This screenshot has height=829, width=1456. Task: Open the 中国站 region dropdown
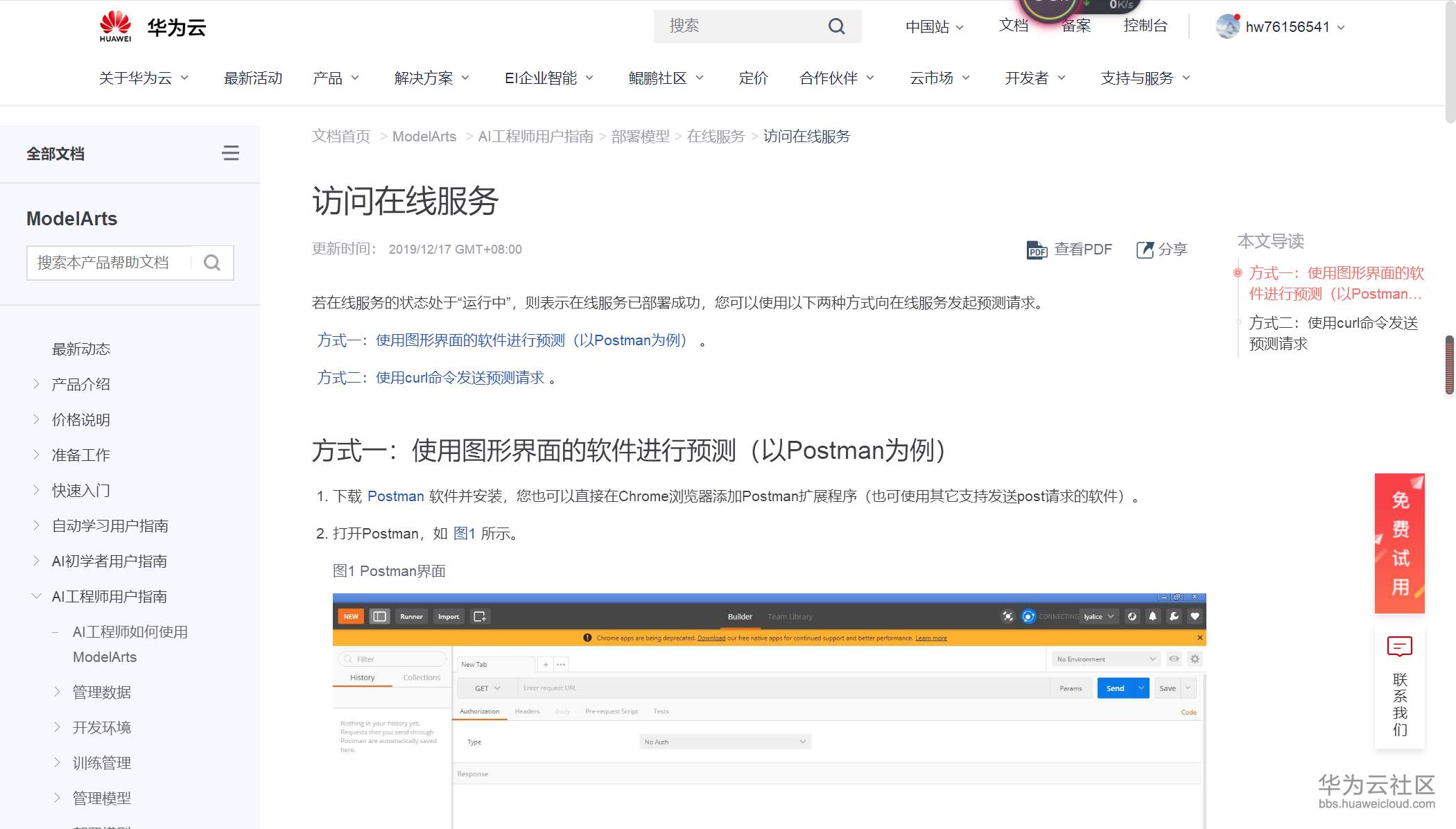point(934,26)
